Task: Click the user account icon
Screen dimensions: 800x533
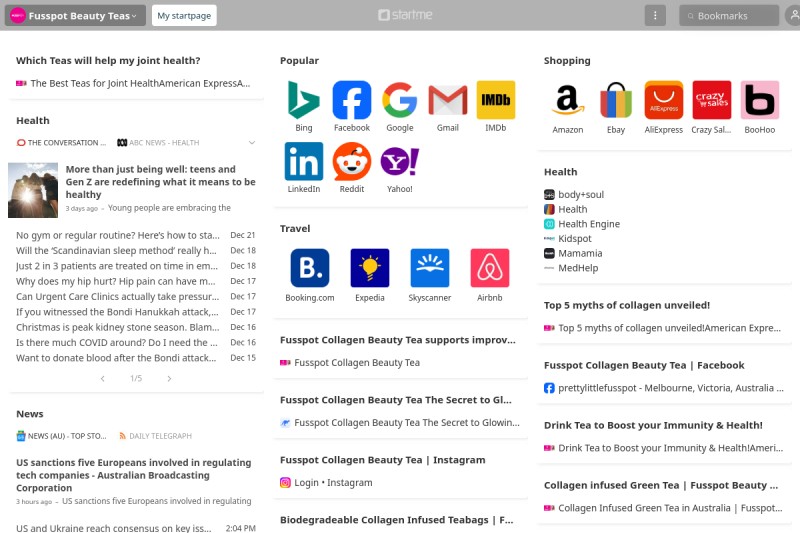Action: [793, 15]
